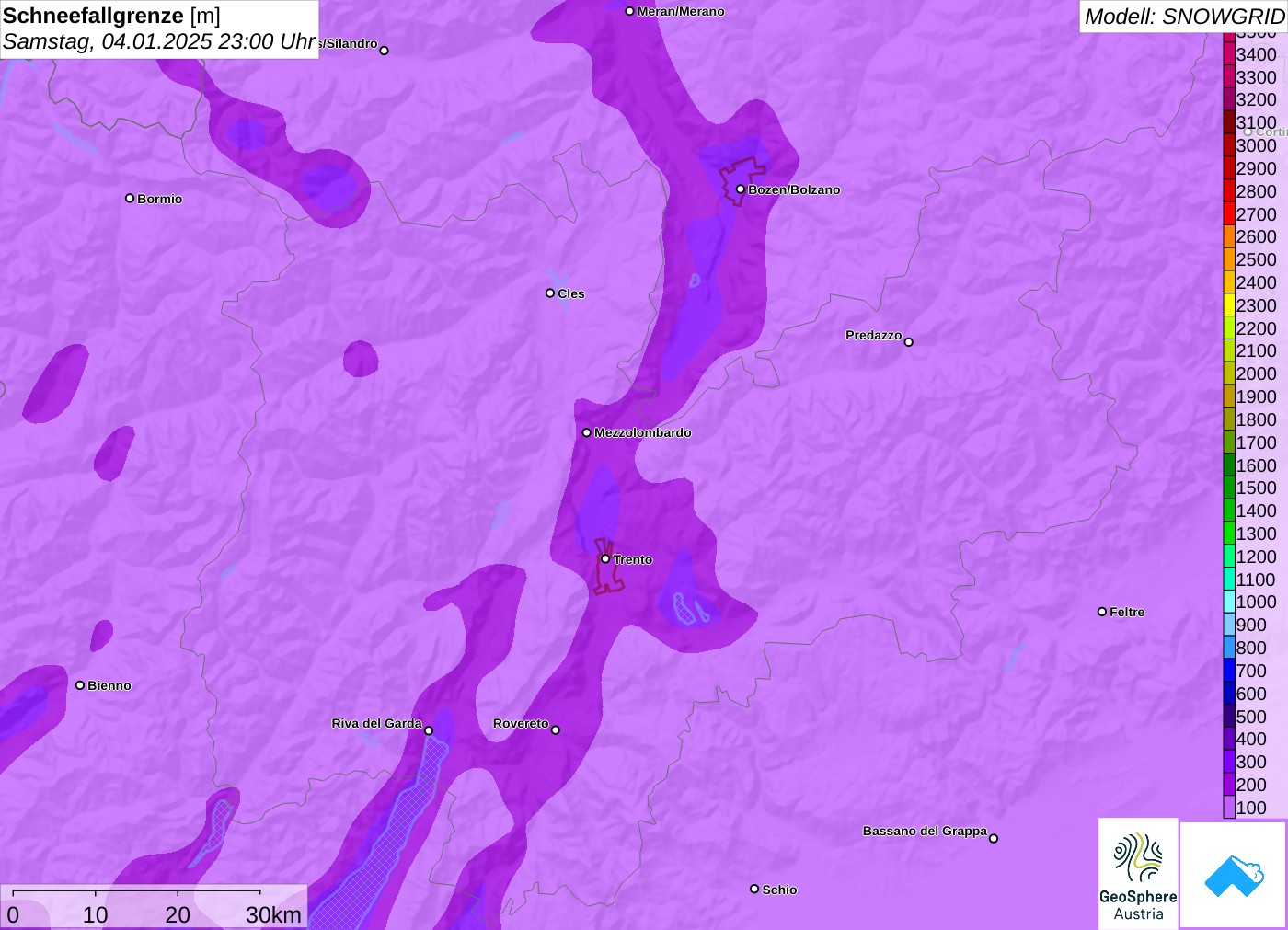Viewport: 1288px width, 930px height.
Task: Click the blue cloud house logo
Action: coord(1234,875)
